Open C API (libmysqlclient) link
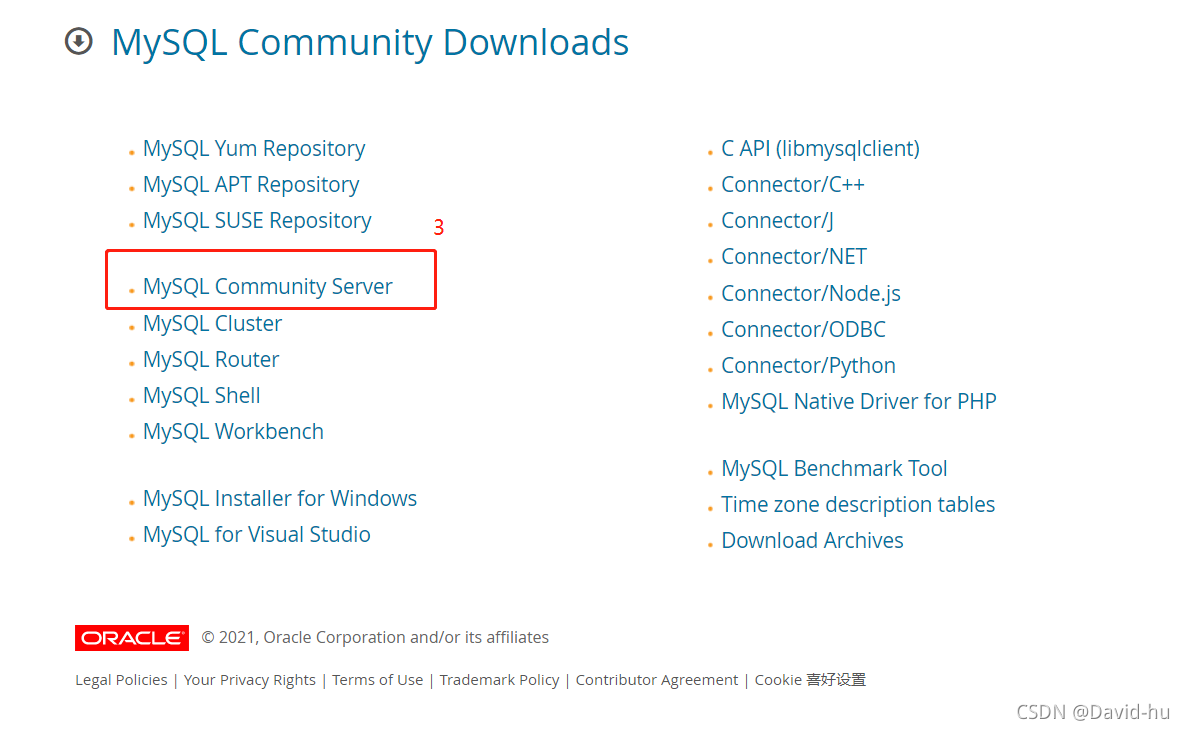The height and width of the screenshot is (730, 1185). pyautogui.click(x=820, y=149)
